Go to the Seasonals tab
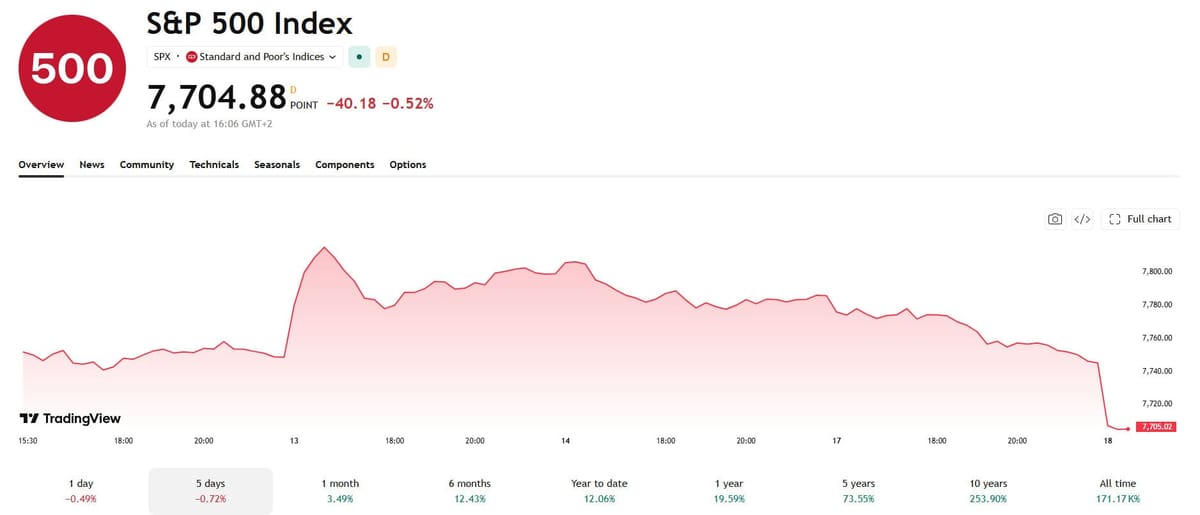This screenshot has width=1200, height=515. (277, 165)
